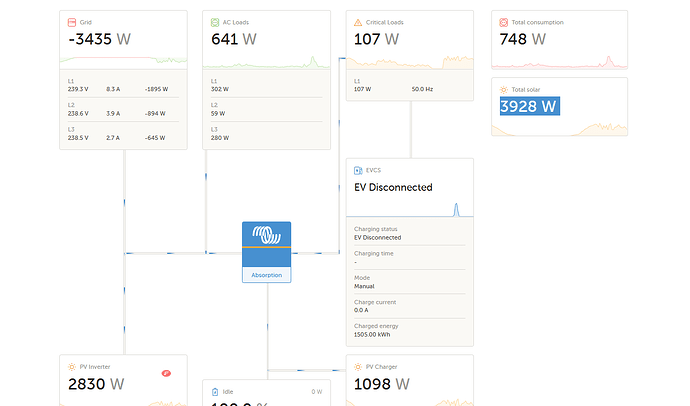Screen dimensions: 690x406
Task: Click the battery 0 W label
Action: click(x=317, y=392)
